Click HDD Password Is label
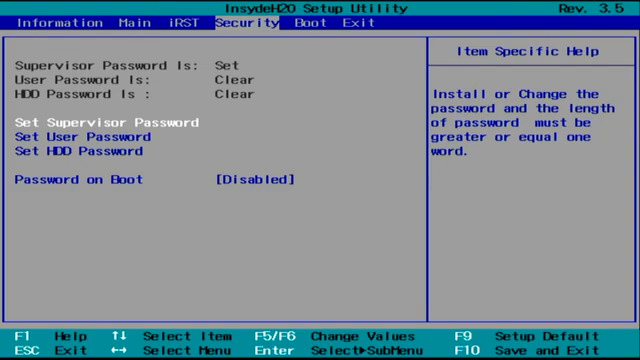 pos(82,94)
